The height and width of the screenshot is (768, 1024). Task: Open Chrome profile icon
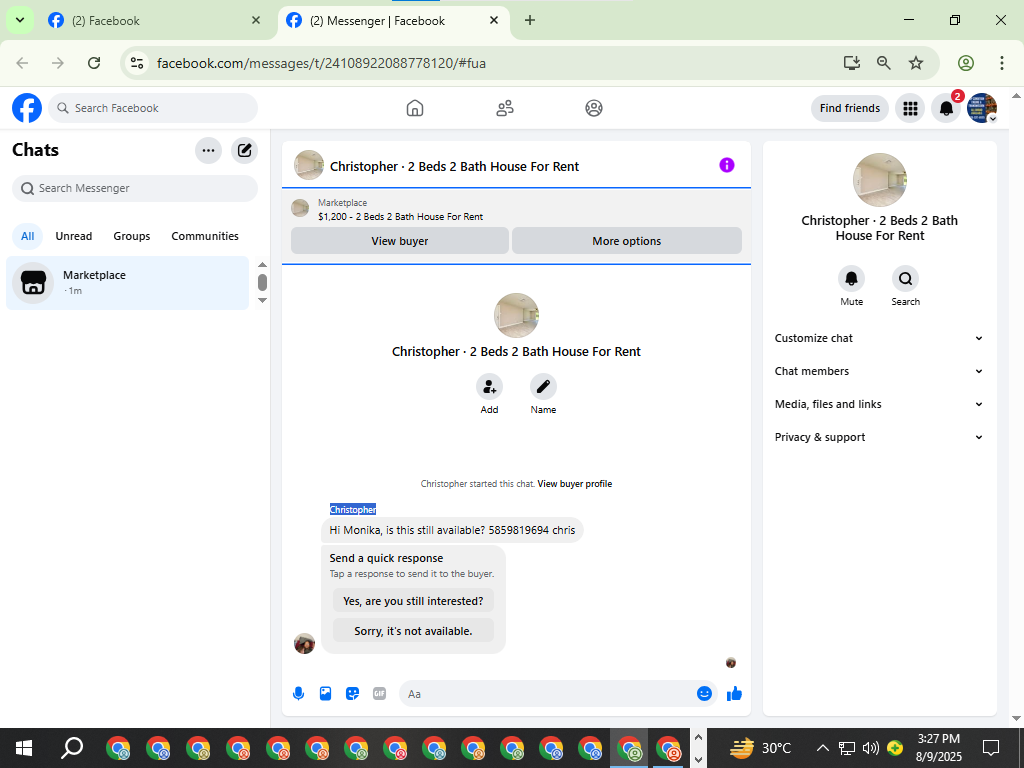(966, 63)
